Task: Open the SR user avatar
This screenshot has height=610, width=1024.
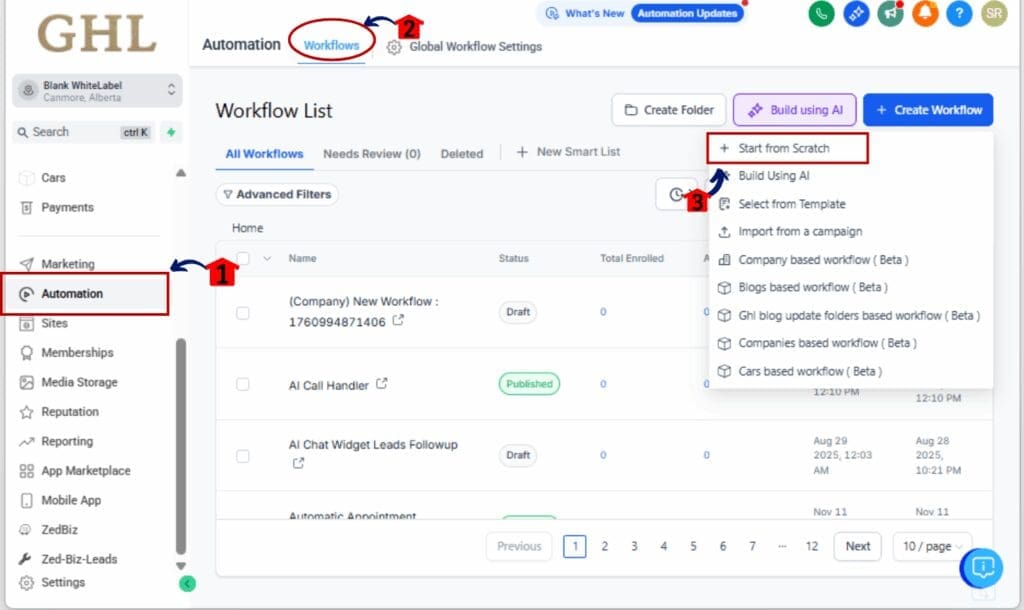Action: pos(994,15)
